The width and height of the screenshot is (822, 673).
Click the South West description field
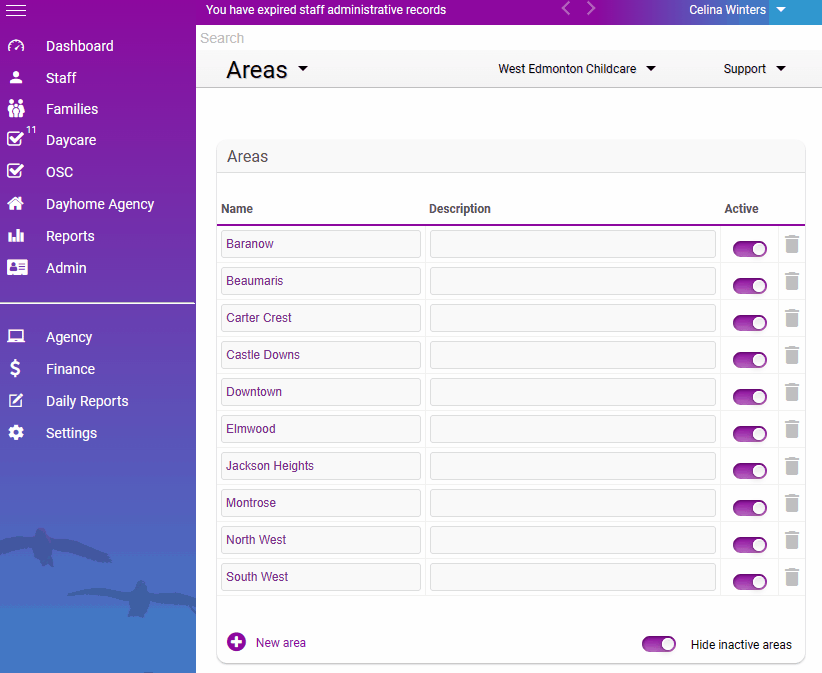point(572,577)
